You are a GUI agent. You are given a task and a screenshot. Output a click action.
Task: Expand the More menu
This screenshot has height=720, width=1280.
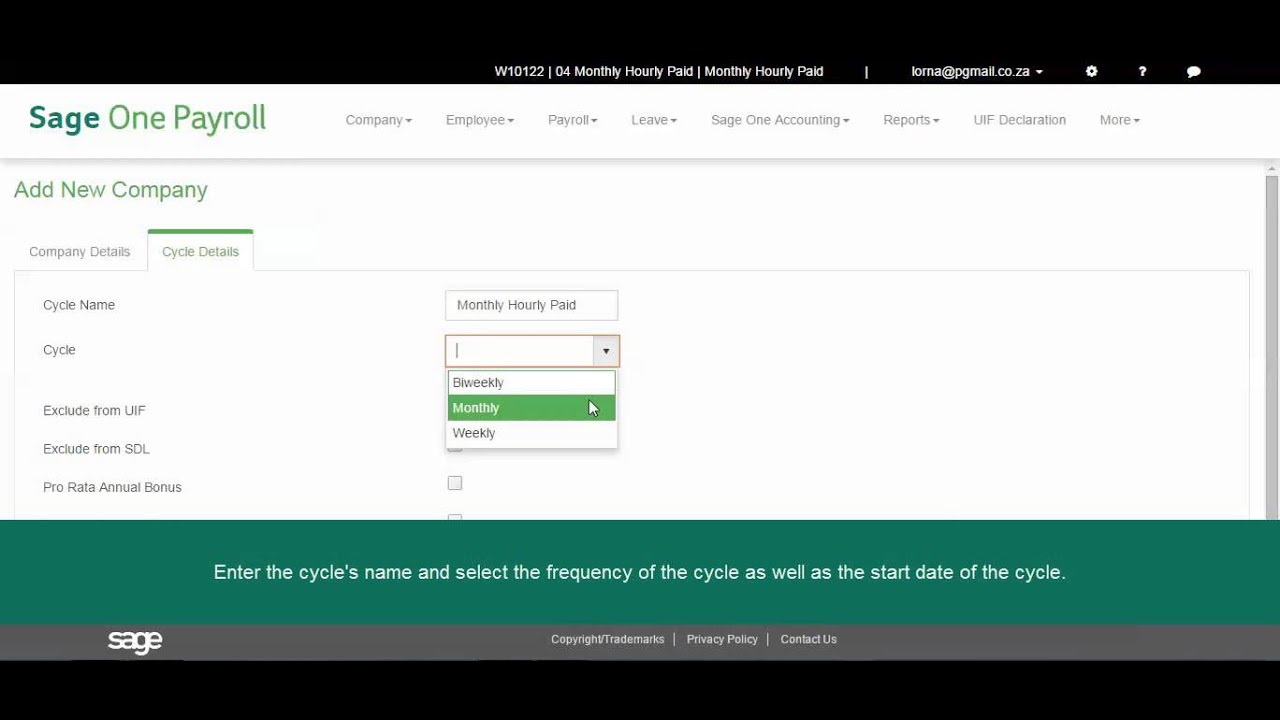coord(1119,120)
